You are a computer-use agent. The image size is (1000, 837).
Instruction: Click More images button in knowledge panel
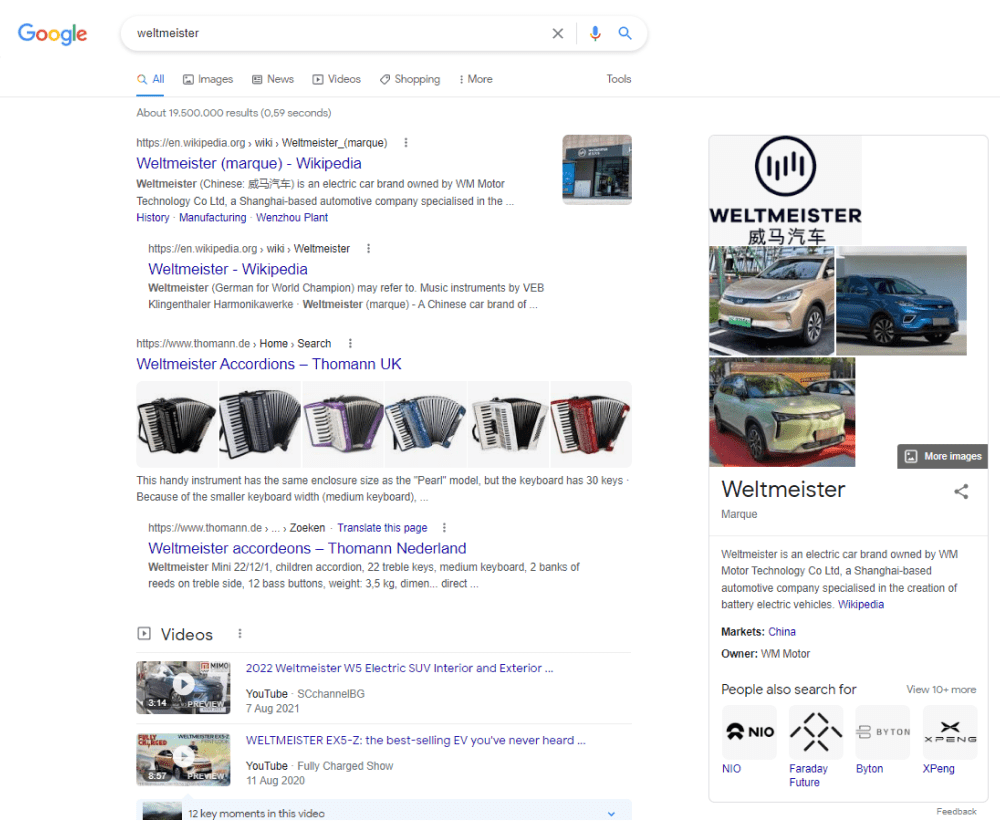[942, 456]
